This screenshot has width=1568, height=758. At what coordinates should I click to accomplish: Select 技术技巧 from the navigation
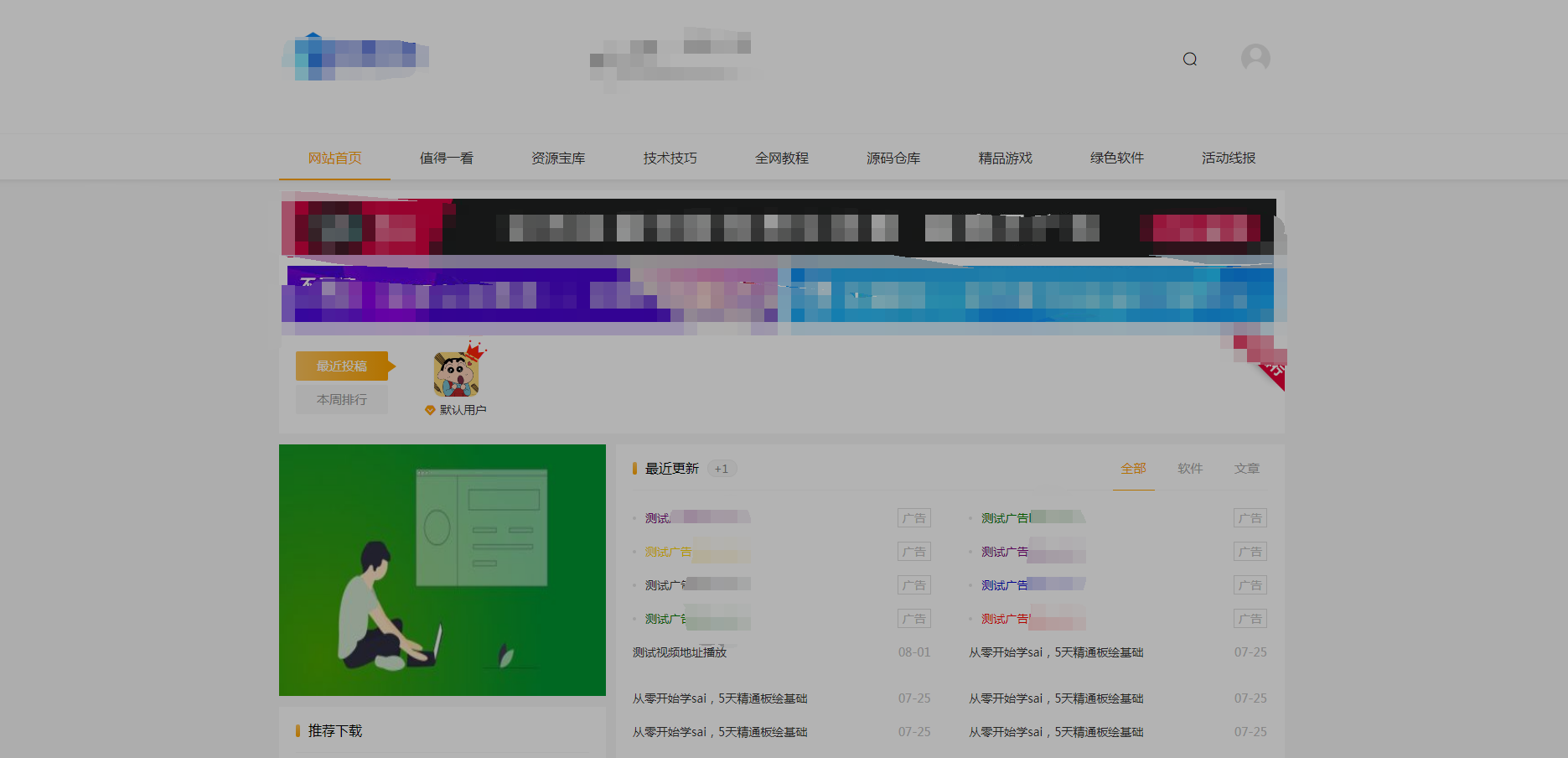click(670, 158)
